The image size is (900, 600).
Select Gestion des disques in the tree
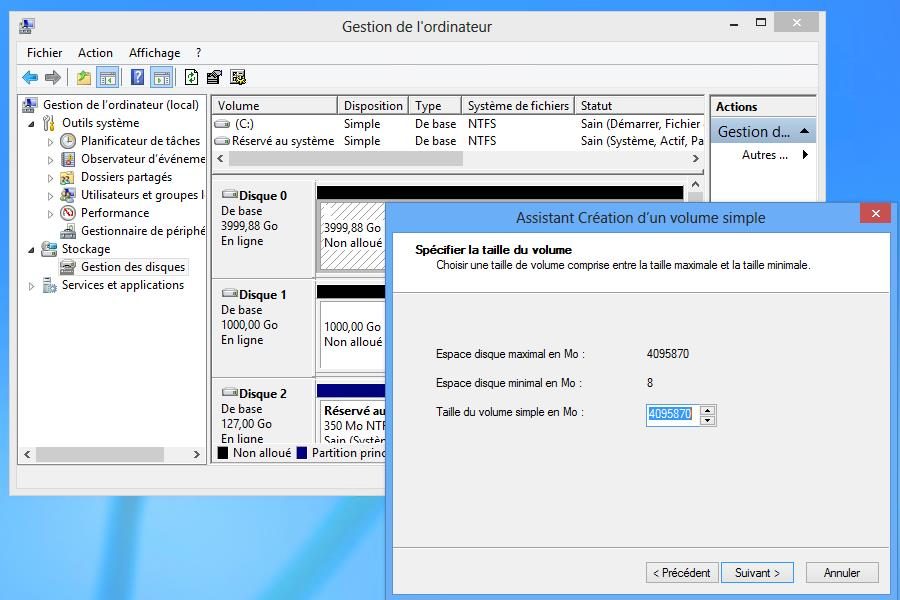pyautogui.click(x=132, y=267)
